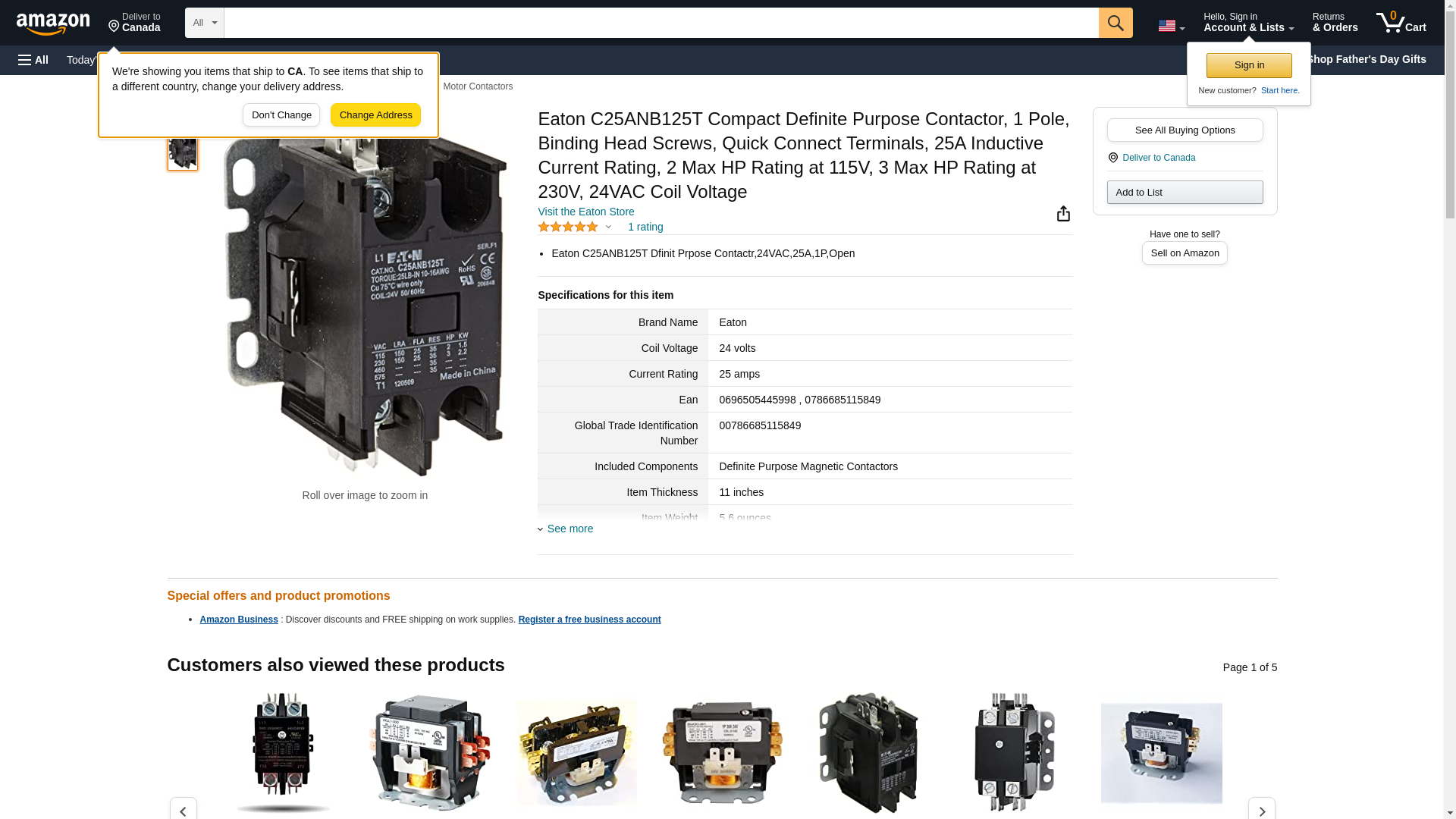
Task: Open the shopping cart icon
Action: 1401,23
